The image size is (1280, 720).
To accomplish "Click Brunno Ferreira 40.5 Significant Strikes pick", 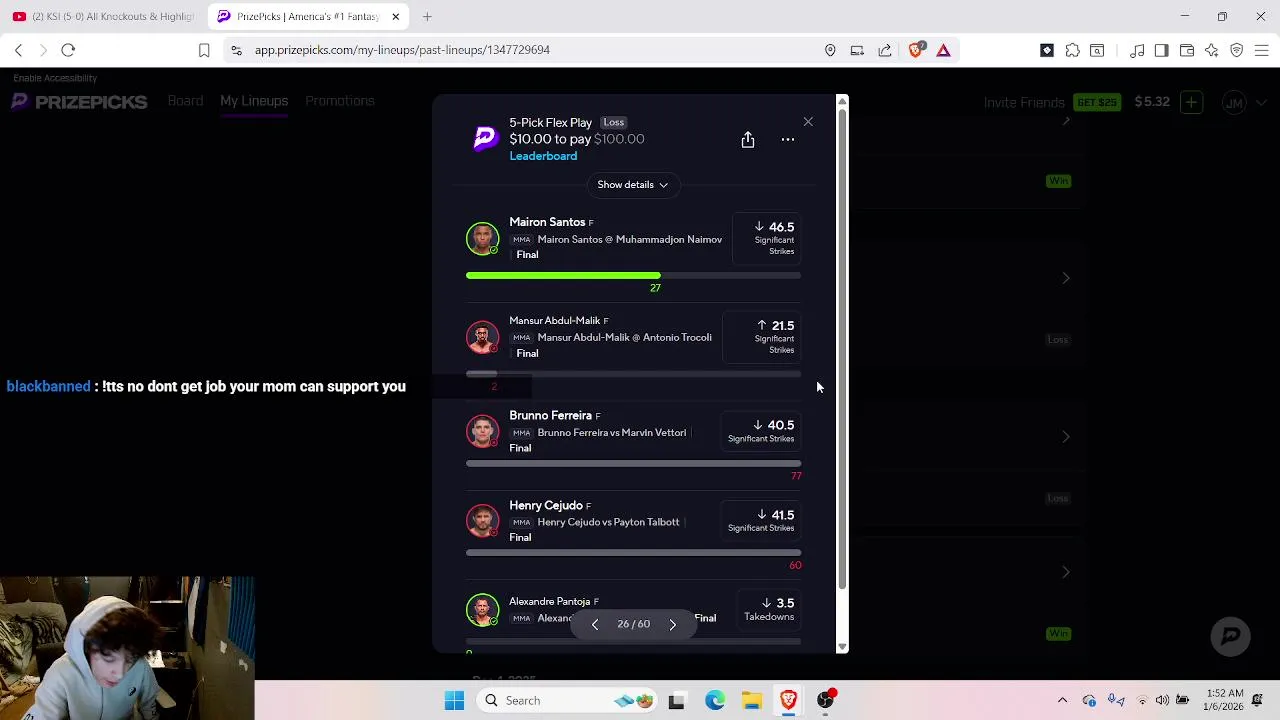I will click(762, 431).
